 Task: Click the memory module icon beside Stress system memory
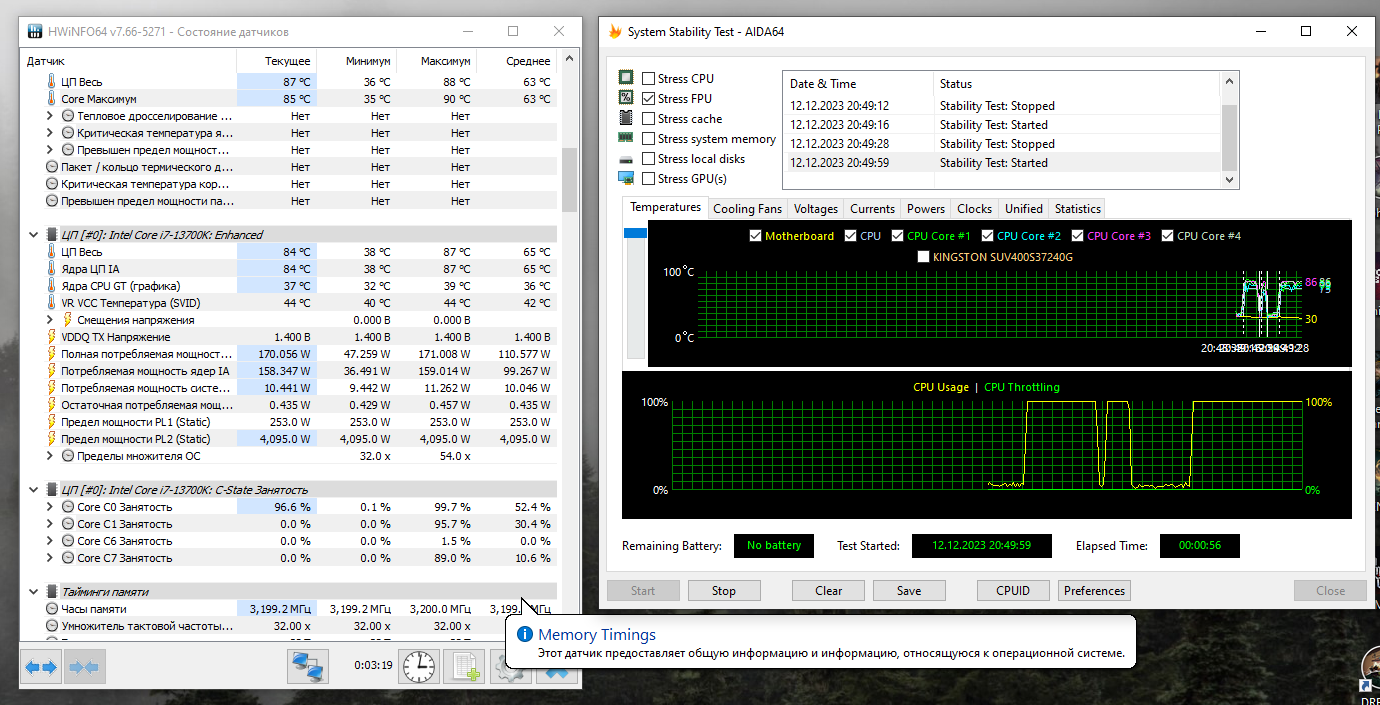626,138
